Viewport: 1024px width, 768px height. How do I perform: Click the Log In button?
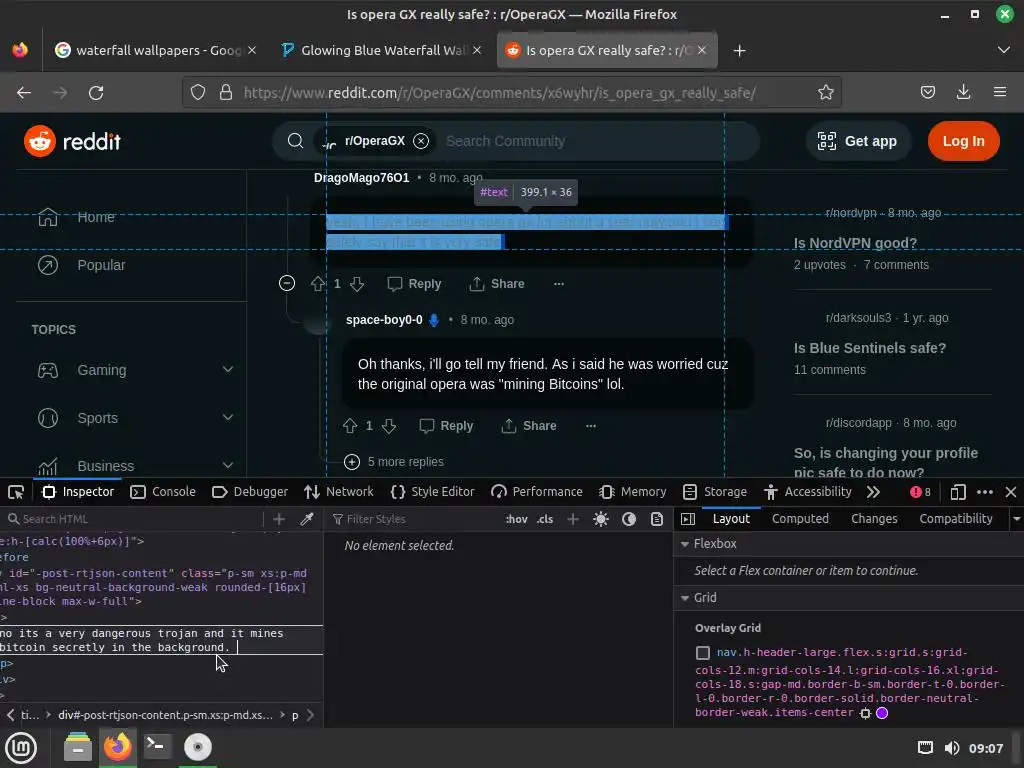(x=963, y=141)
